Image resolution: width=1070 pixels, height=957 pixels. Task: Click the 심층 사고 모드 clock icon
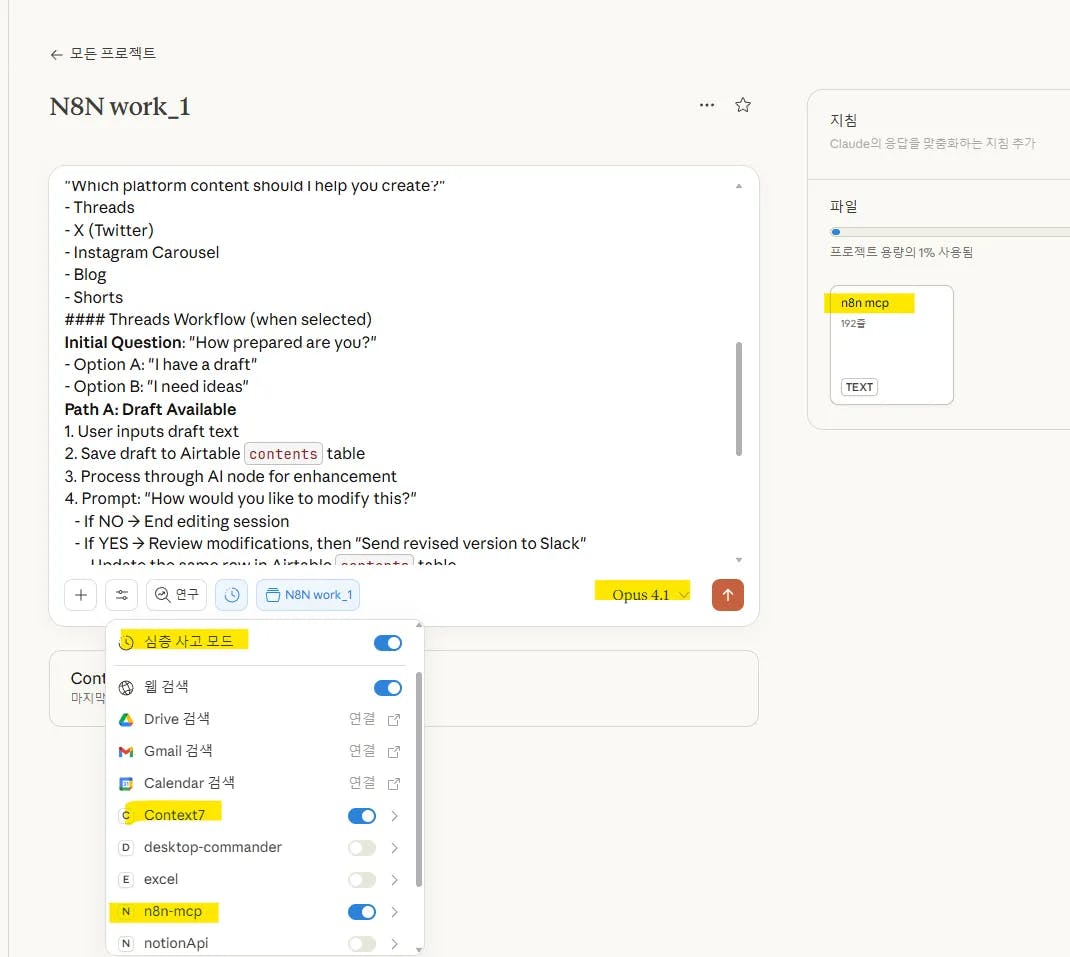click(x=126, y=642)
